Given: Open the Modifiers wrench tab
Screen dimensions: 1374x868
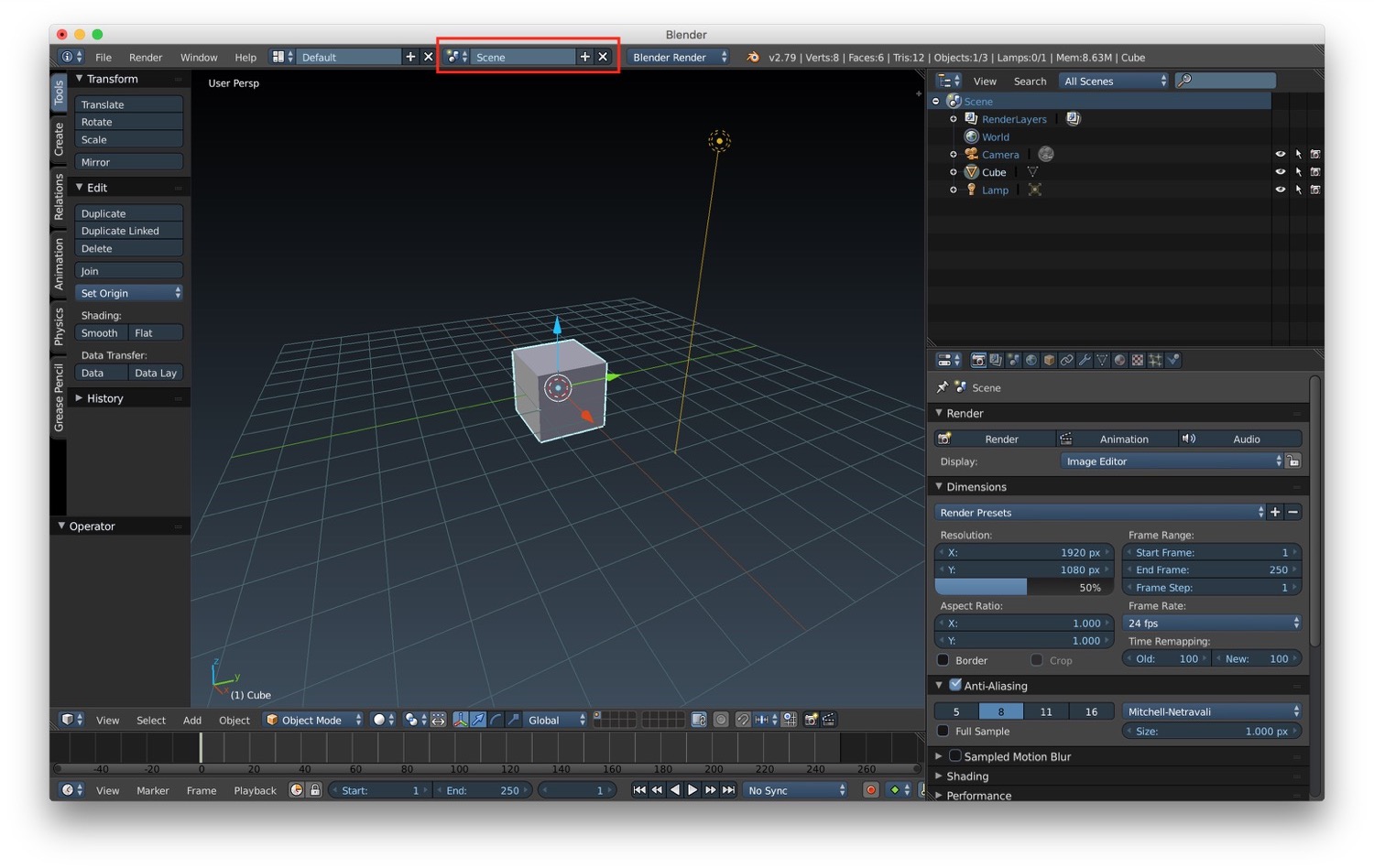Looking at the screenshot, I should [x=1085, y=360].
